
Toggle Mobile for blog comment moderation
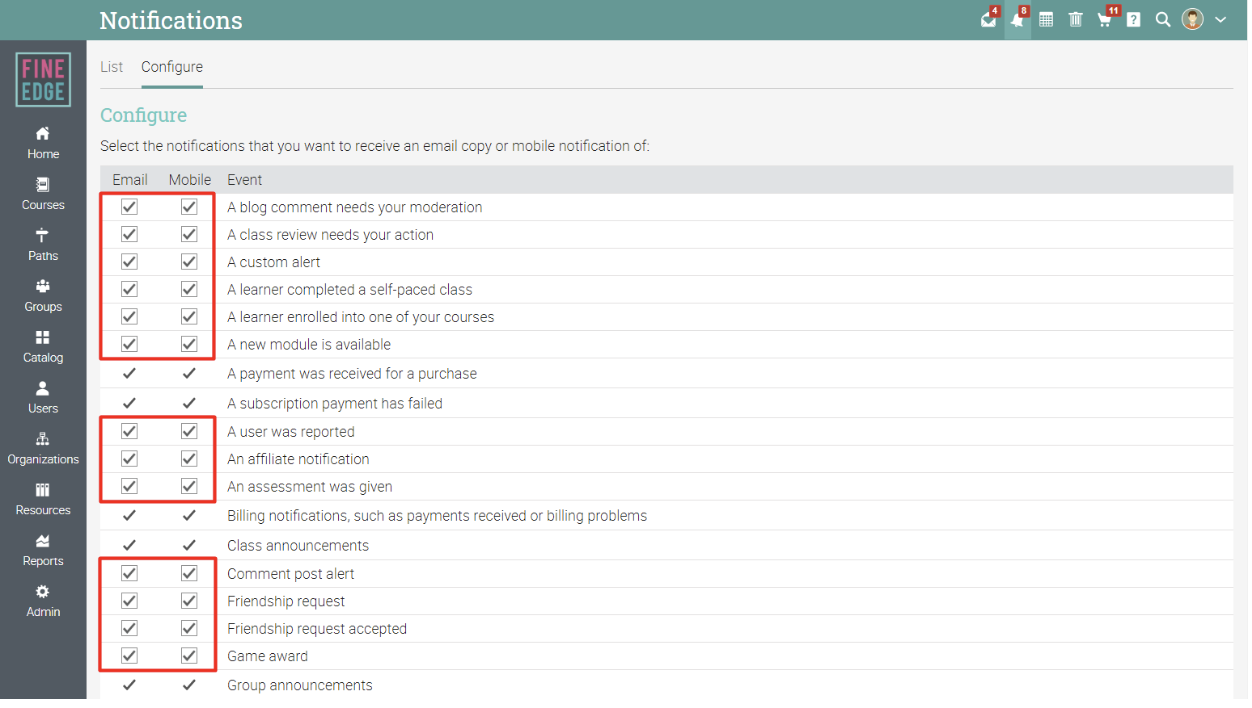coord(189,207)
